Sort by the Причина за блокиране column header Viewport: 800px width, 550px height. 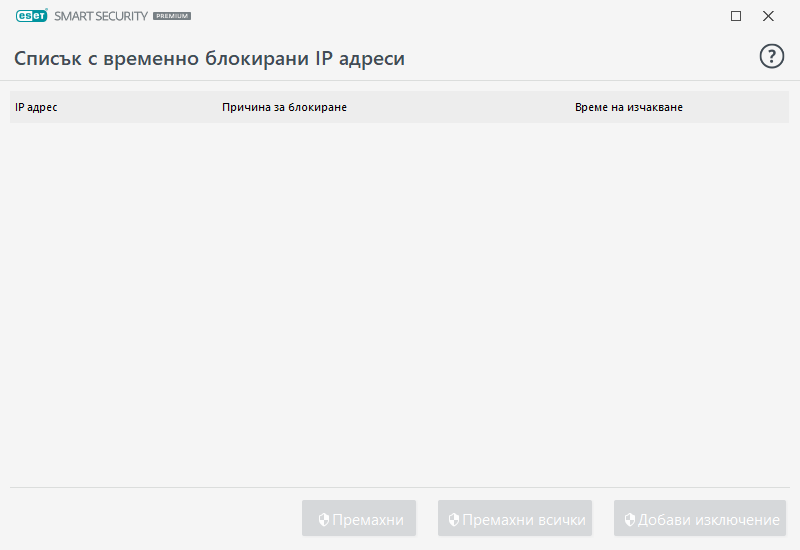click(284, 107)
